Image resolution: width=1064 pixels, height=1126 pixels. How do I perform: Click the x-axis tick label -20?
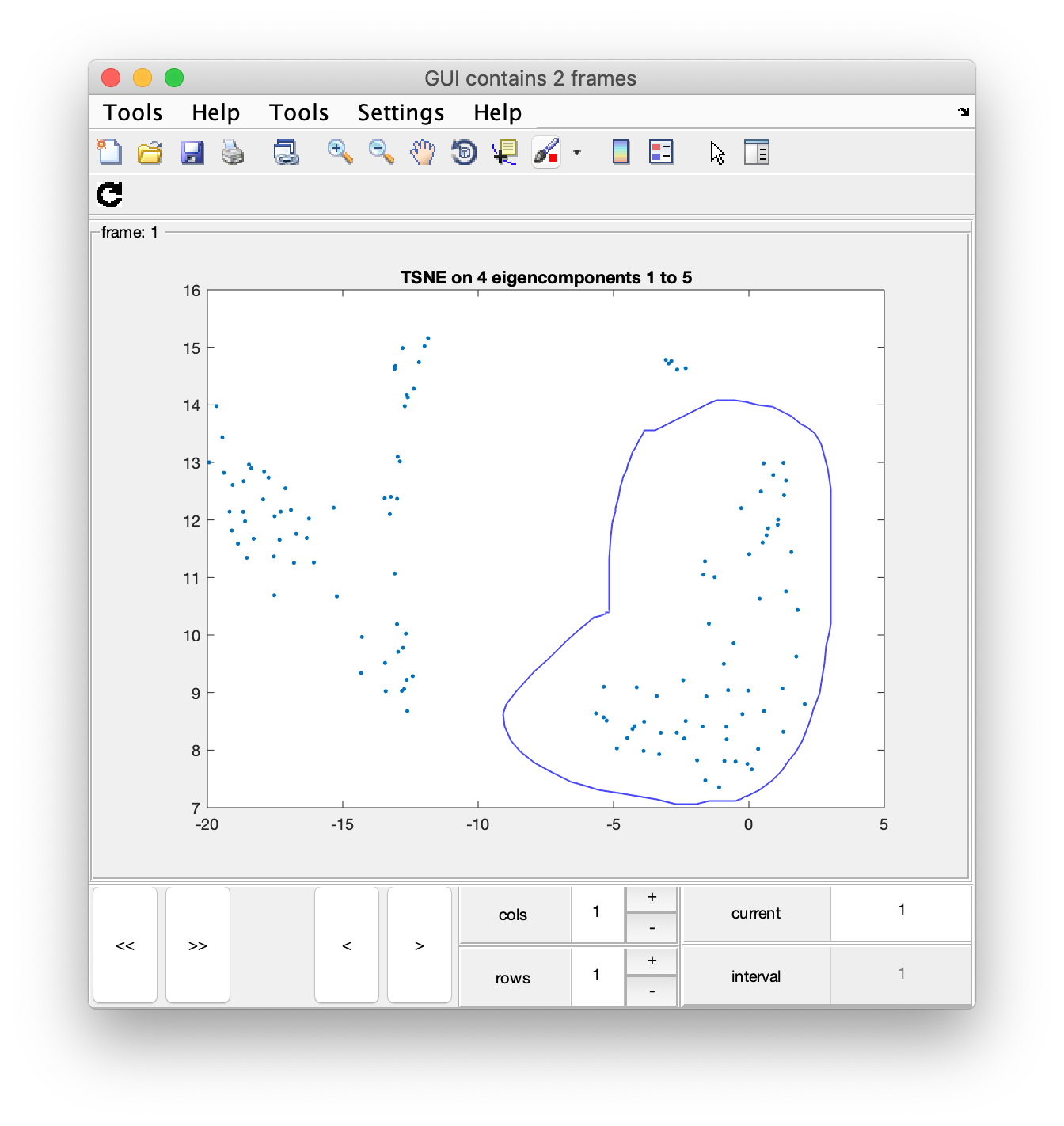[x=207, y=825]
